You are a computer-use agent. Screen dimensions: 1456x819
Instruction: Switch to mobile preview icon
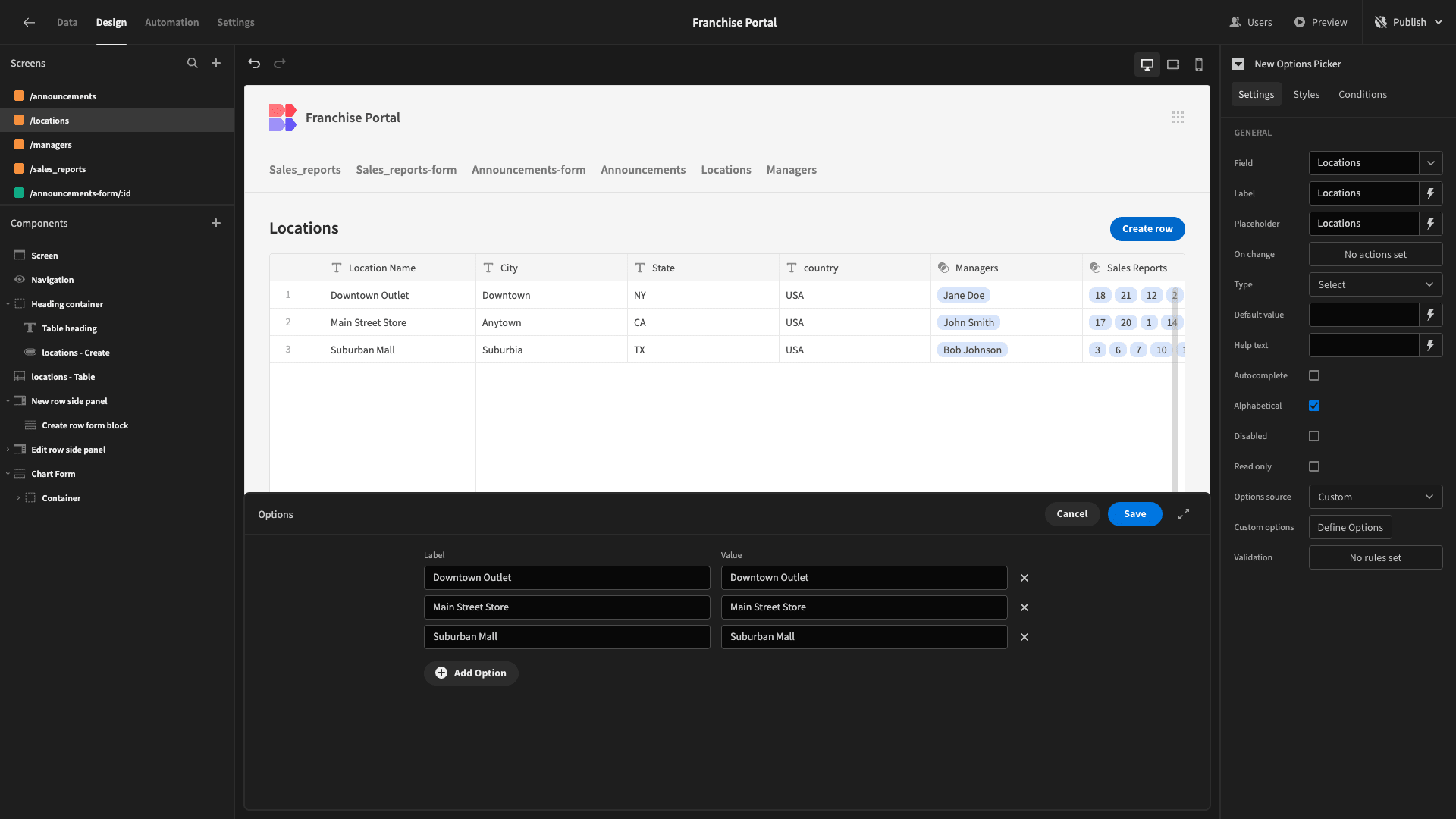[x=1199, y=64]
